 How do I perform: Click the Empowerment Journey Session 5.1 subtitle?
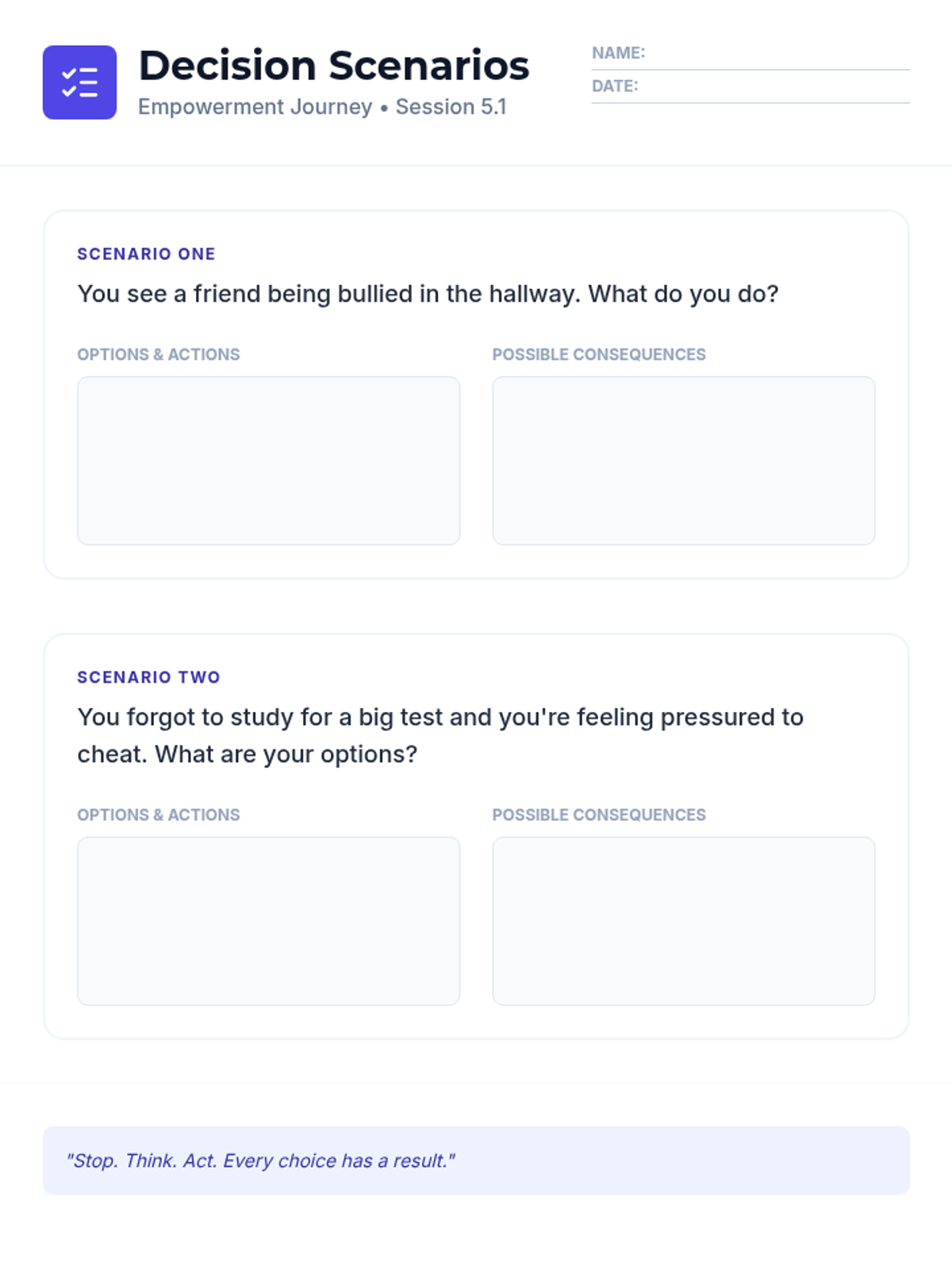pos(322,106)
